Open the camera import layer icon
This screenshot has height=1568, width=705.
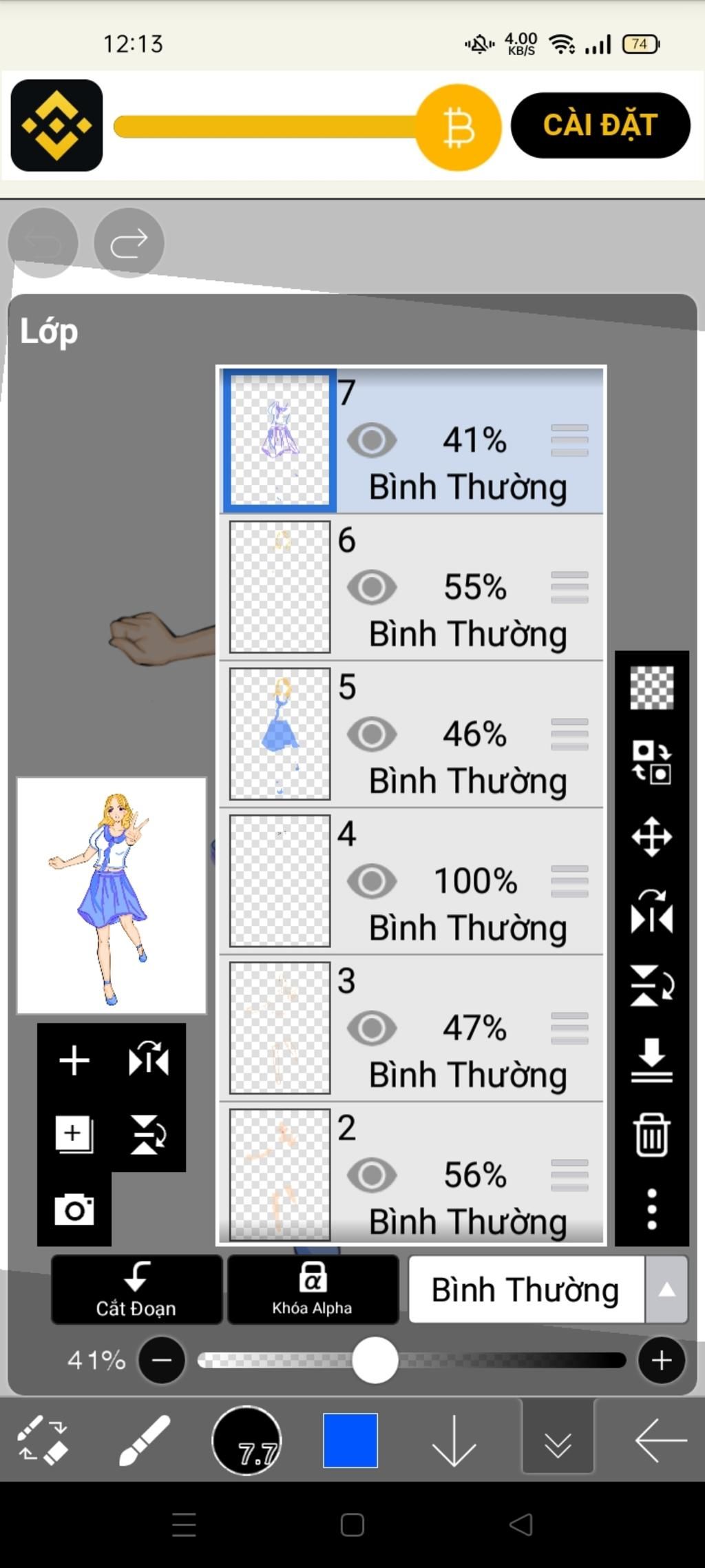[74, 1209]
